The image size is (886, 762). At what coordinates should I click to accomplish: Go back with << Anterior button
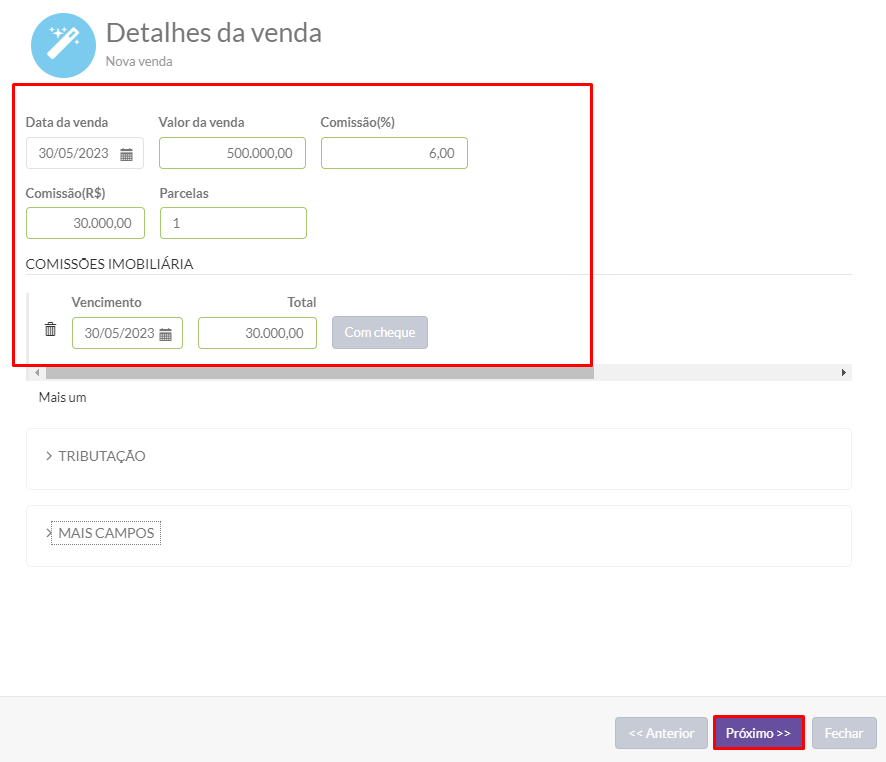tap(661, 733)
